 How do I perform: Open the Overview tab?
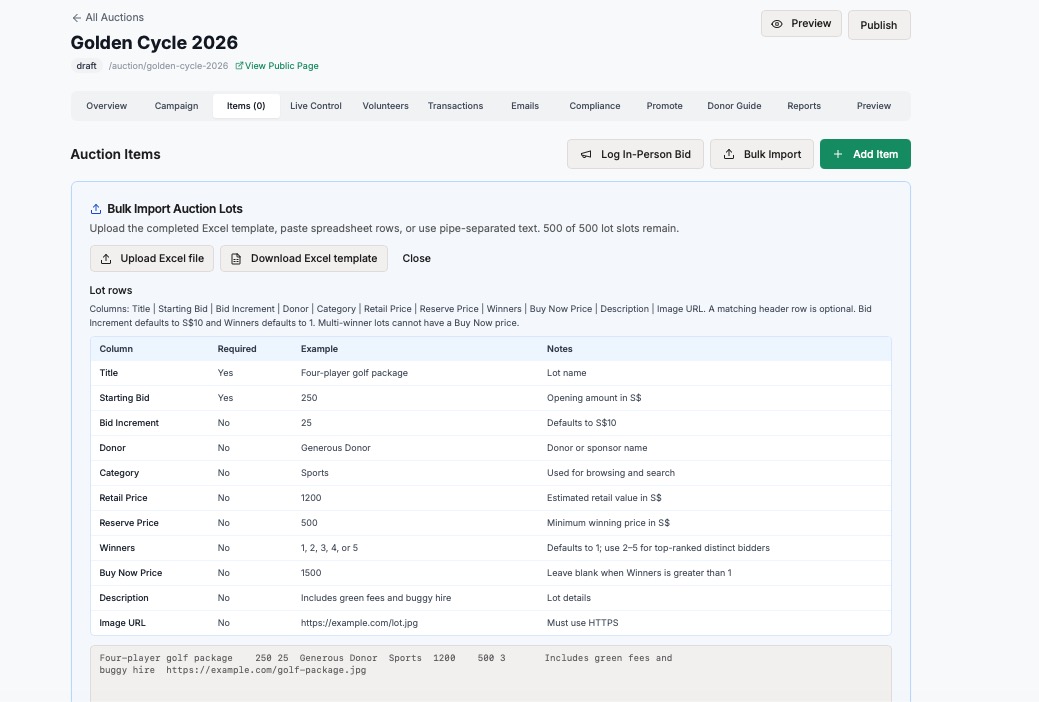click(x=107, y=106)
